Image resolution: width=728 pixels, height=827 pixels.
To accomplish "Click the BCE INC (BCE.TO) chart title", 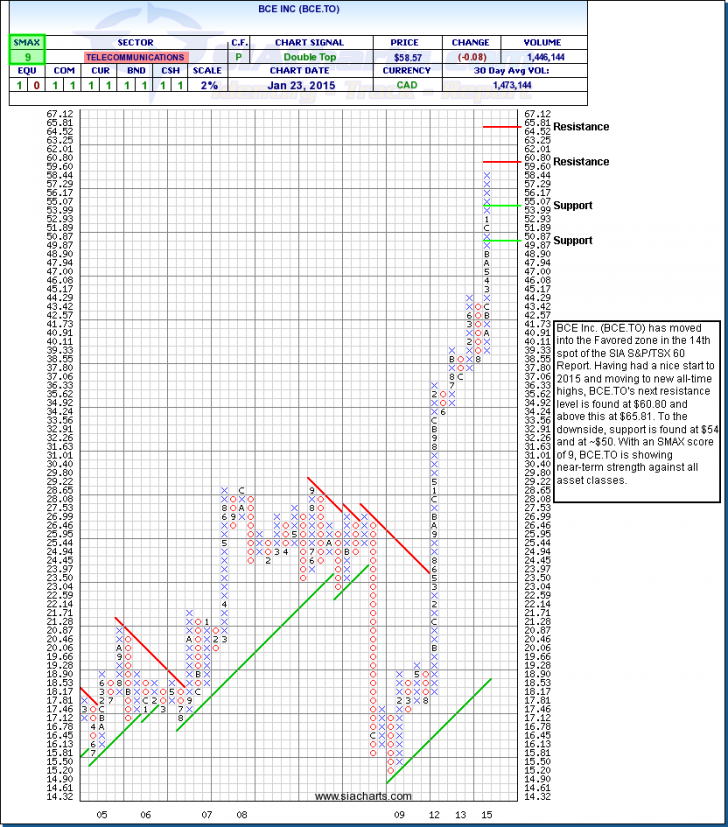I will point(363,18).
